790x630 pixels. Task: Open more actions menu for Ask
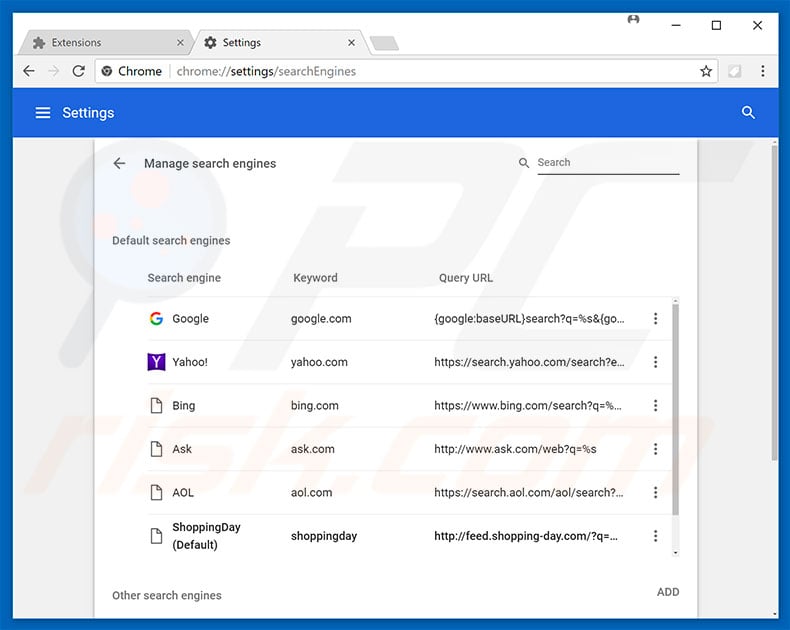pos(655,449)
